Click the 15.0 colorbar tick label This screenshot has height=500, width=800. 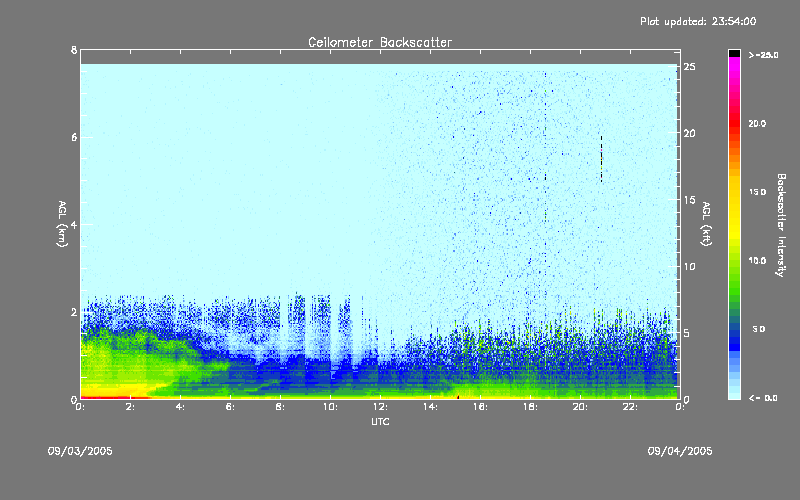click(757, 192)
